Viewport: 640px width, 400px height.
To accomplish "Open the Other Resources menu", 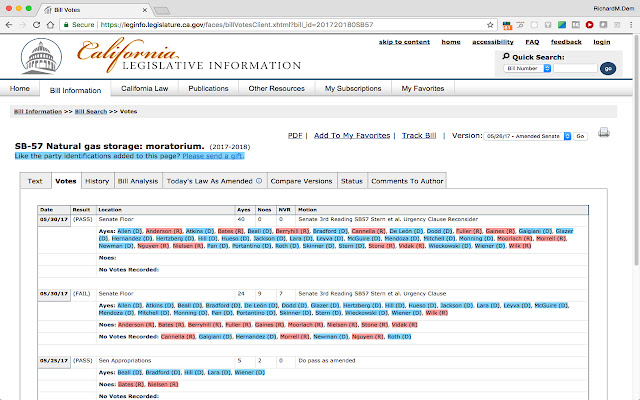I will click(276, 89).
